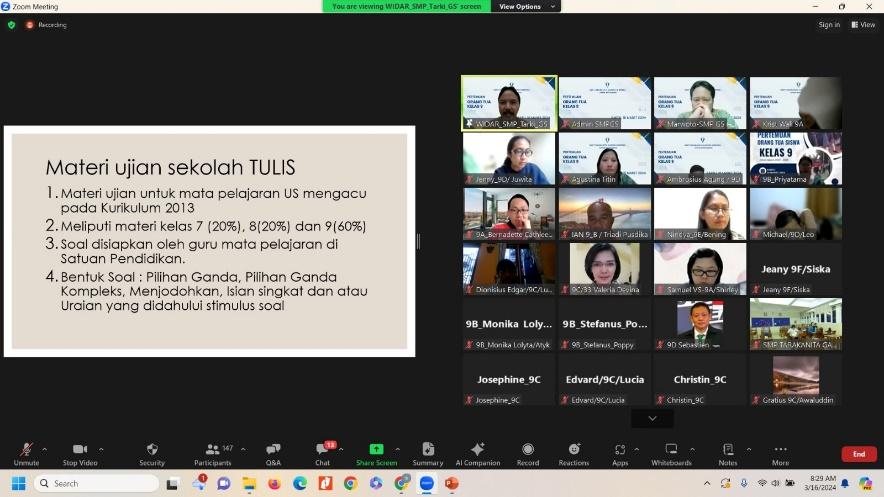Click the divider handle beside the shared slide
Viewport: 884px width, 497px height.
coord(418,241)
